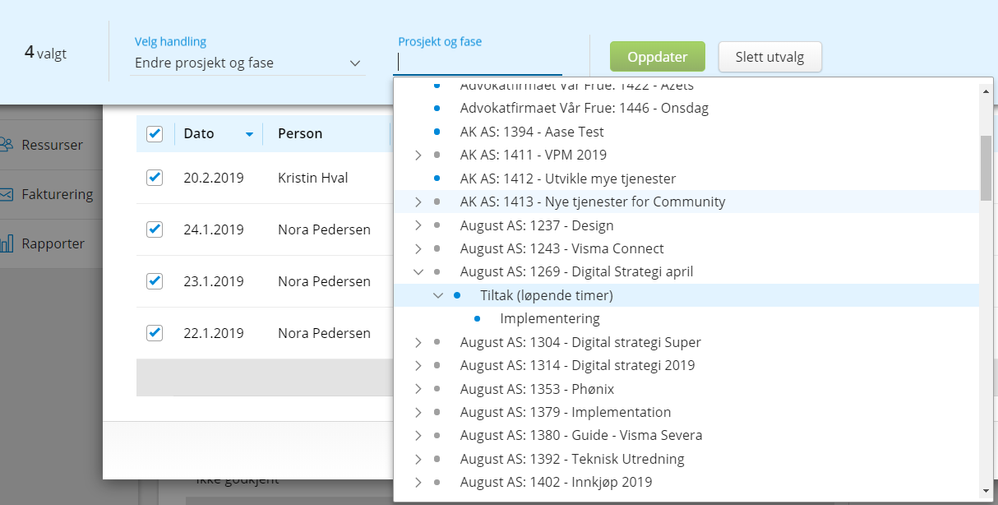The width and height of the screenshot is (998, 505).
Task: Uncheck the 20.2.2019 Kristin Hval row
Action: (155, 178)
